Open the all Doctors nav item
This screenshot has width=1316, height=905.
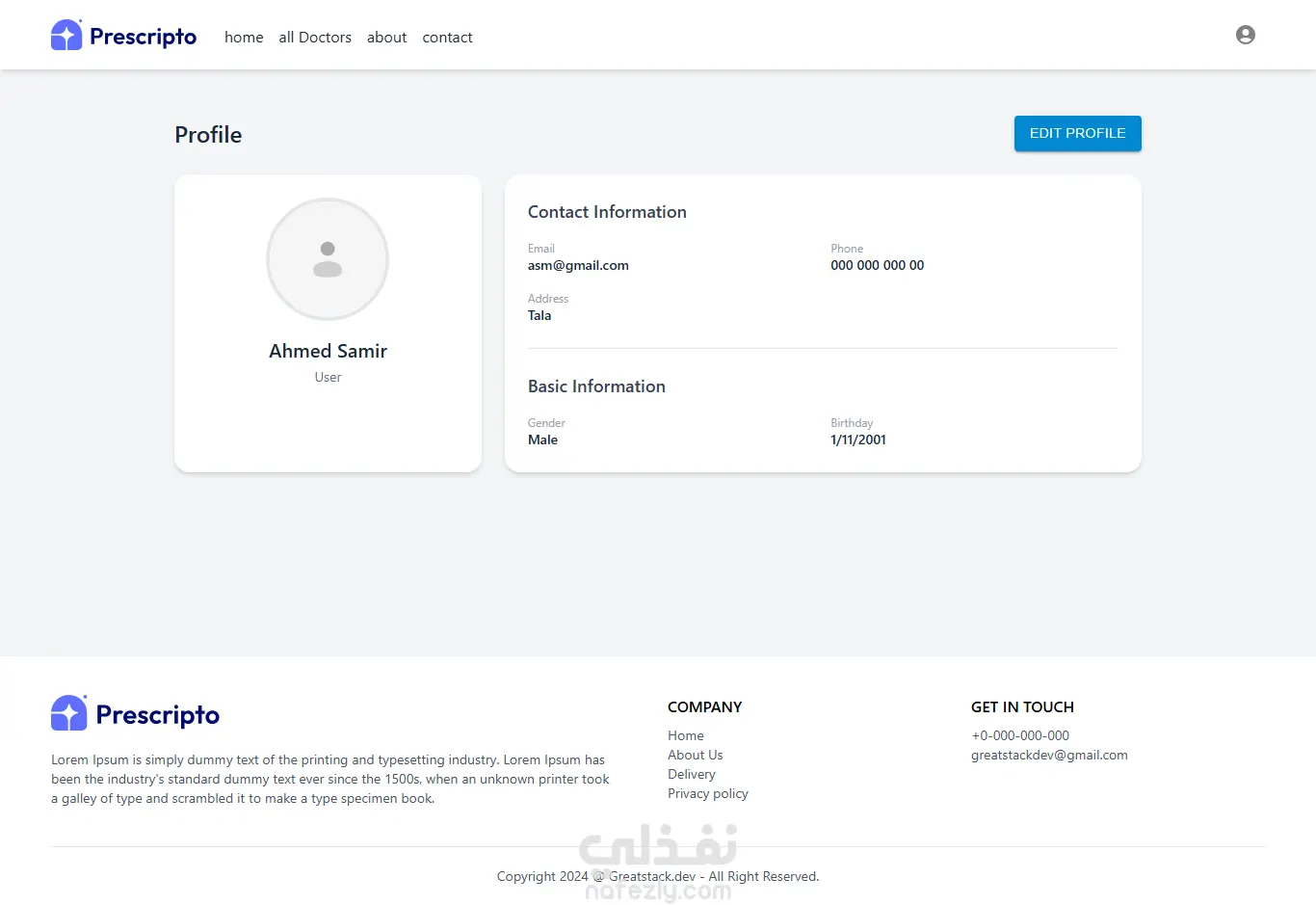[315, 38]
